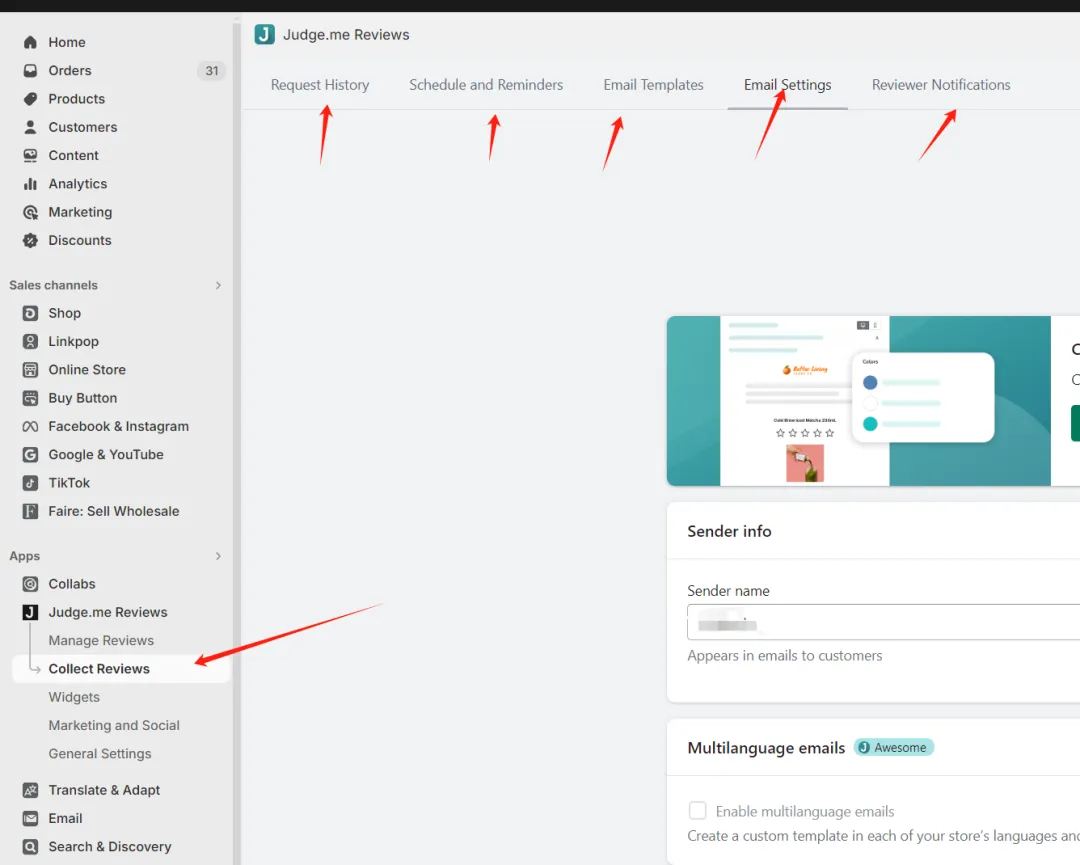1080x865 pixels.
Task: Open the Translate & Adapt icon
Action: [30, 790]
